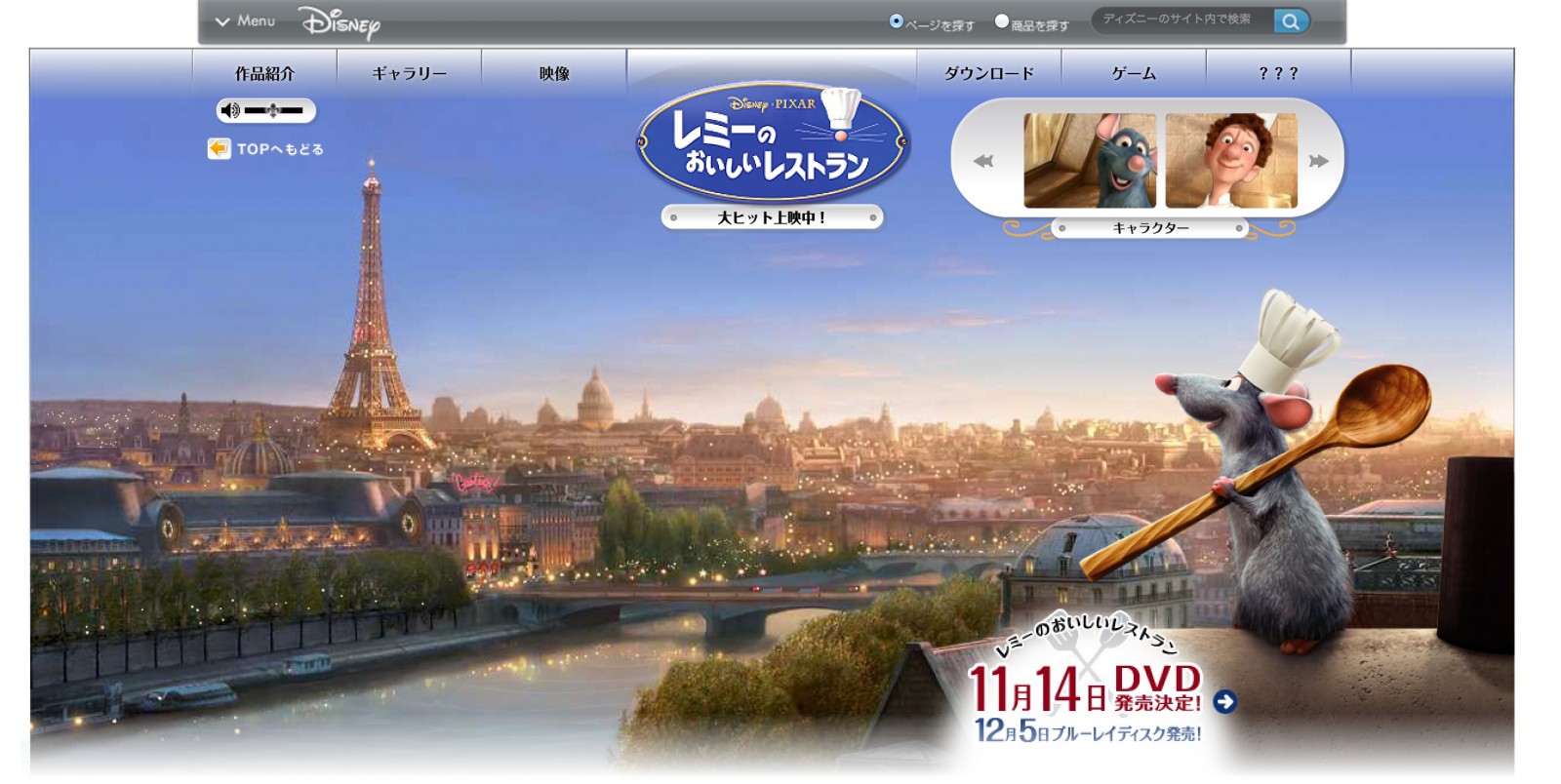Show next character with right arrows

(x=1318, y=161)
